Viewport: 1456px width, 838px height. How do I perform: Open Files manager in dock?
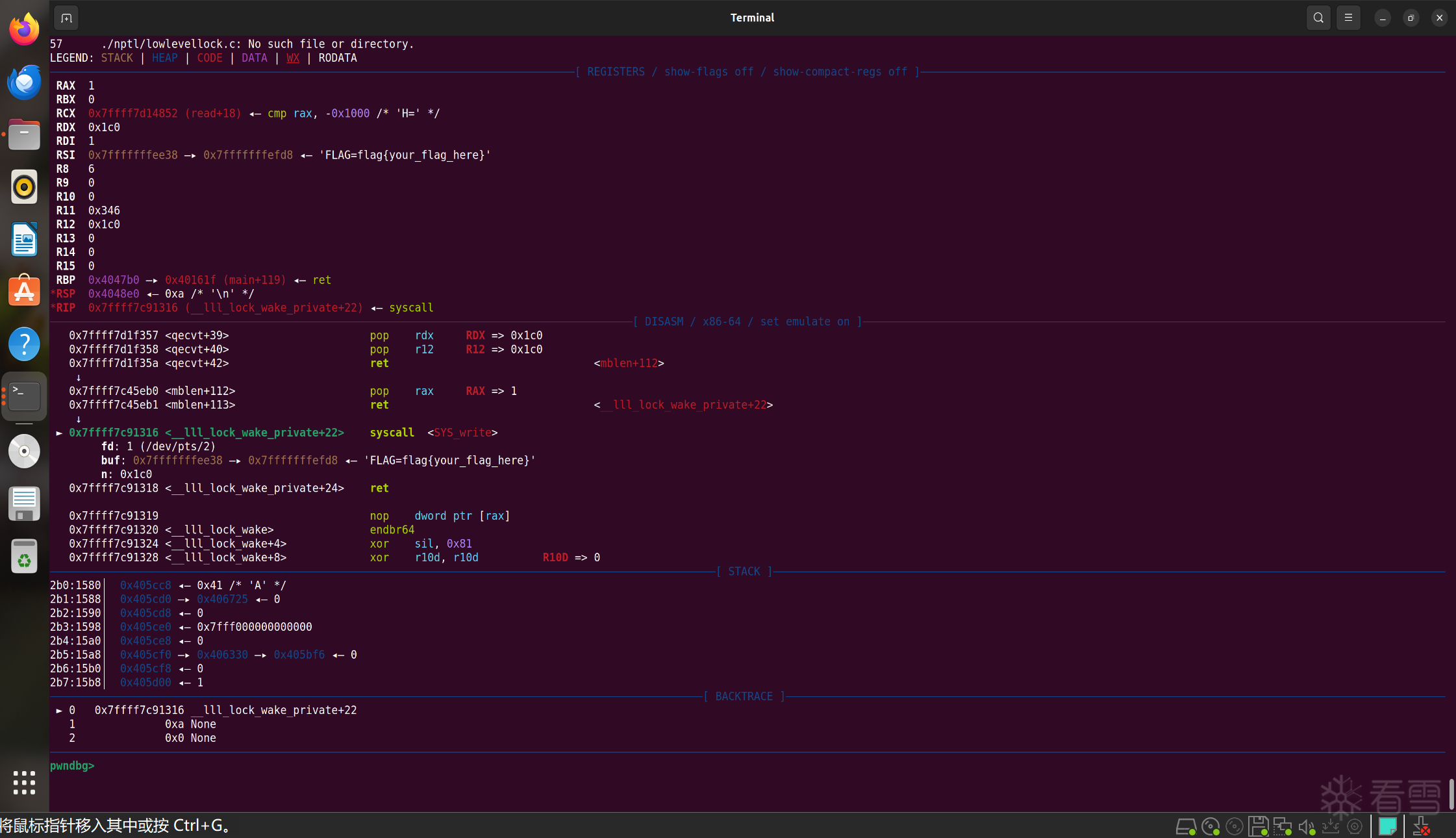click(24, 134)
